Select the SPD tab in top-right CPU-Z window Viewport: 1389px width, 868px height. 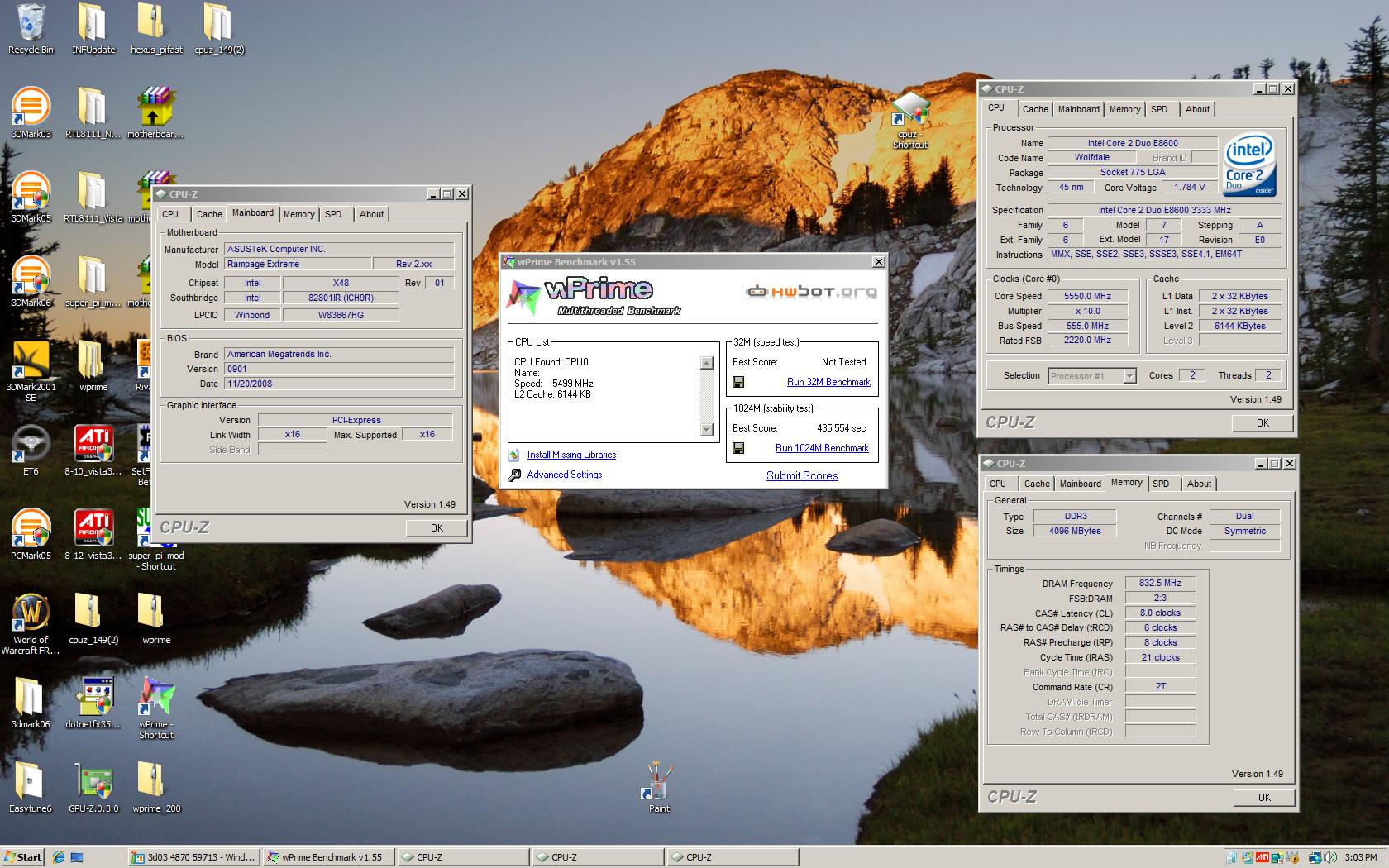pyautogui.click(x=1159, y=109)
